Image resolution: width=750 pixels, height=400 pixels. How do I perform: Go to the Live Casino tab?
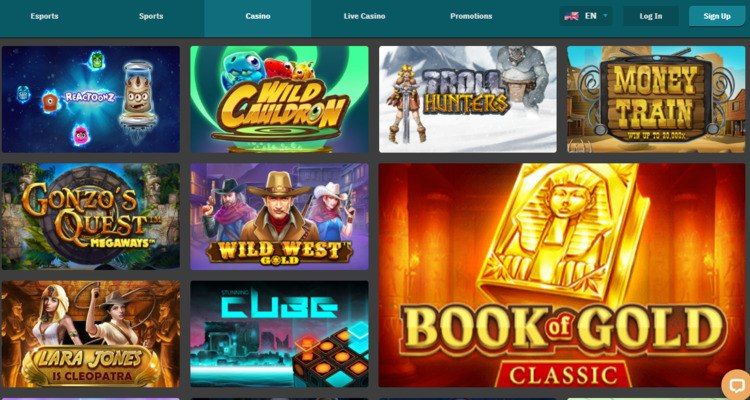click(364, 16)
